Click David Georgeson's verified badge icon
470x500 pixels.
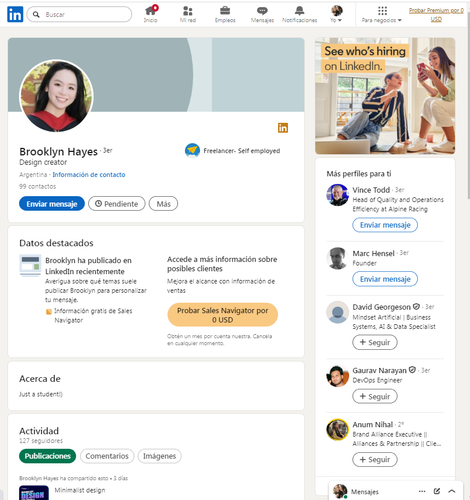[416, 306]
